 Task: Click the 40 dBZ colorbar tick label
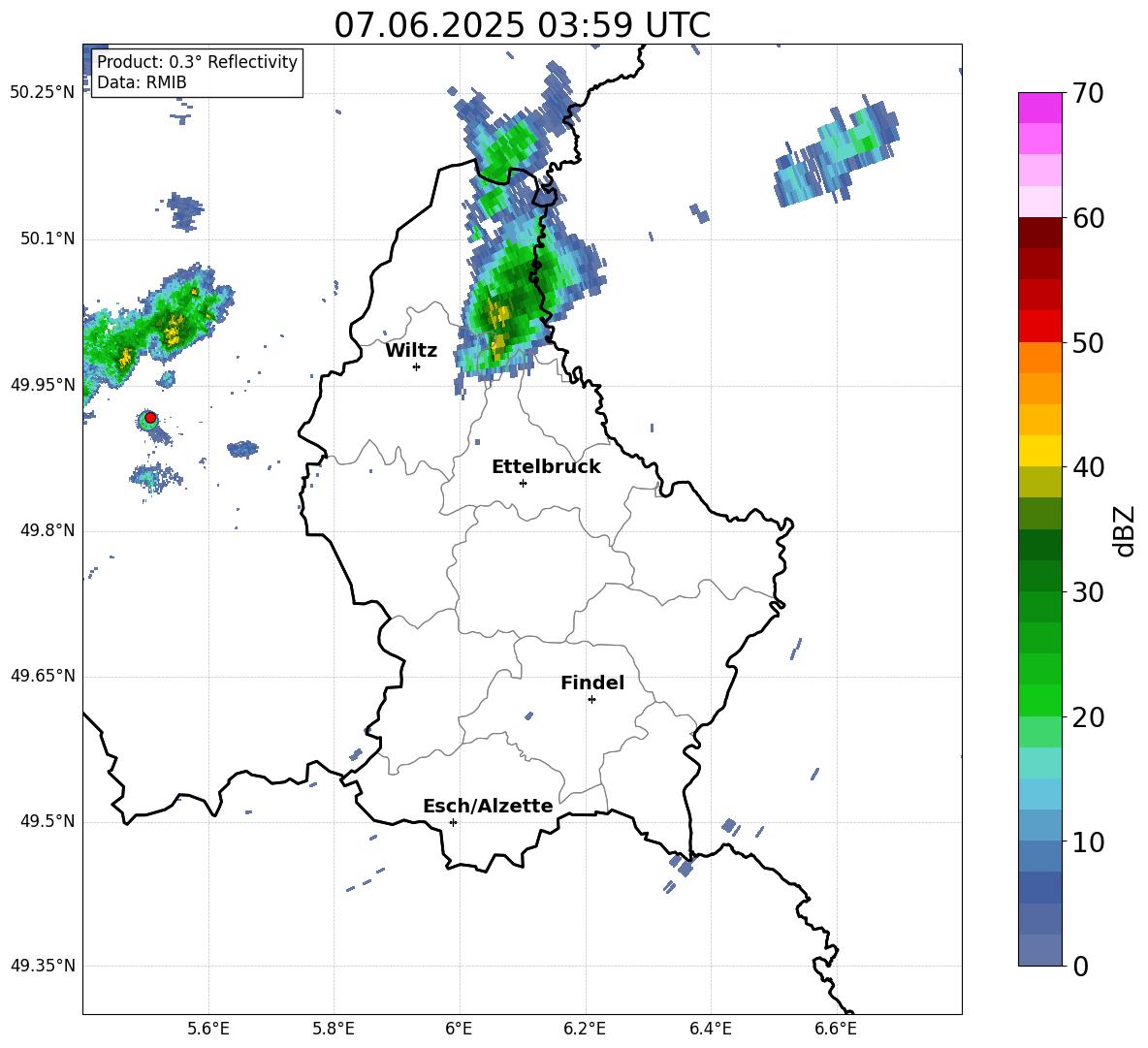tap(1088, 467)
